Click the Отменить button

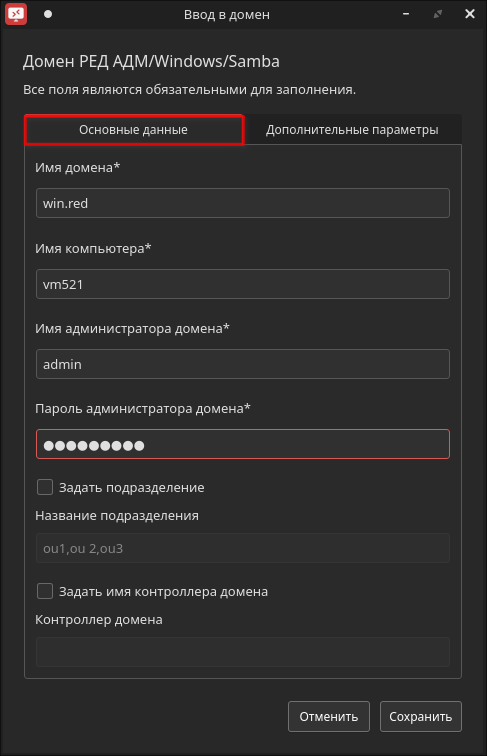coord(329,716)
